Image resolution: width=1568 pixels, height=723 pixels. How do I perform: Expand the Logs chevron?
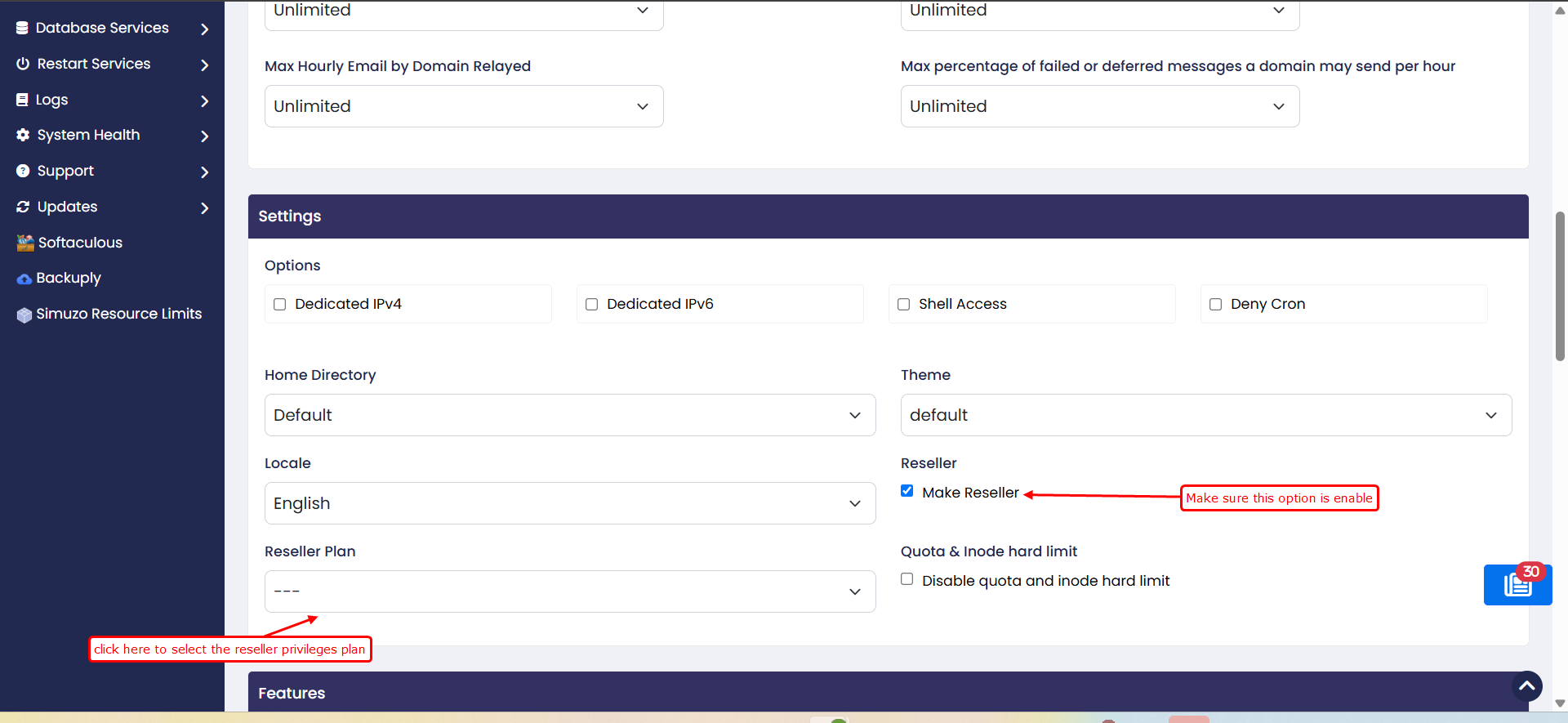pos(205,101)
